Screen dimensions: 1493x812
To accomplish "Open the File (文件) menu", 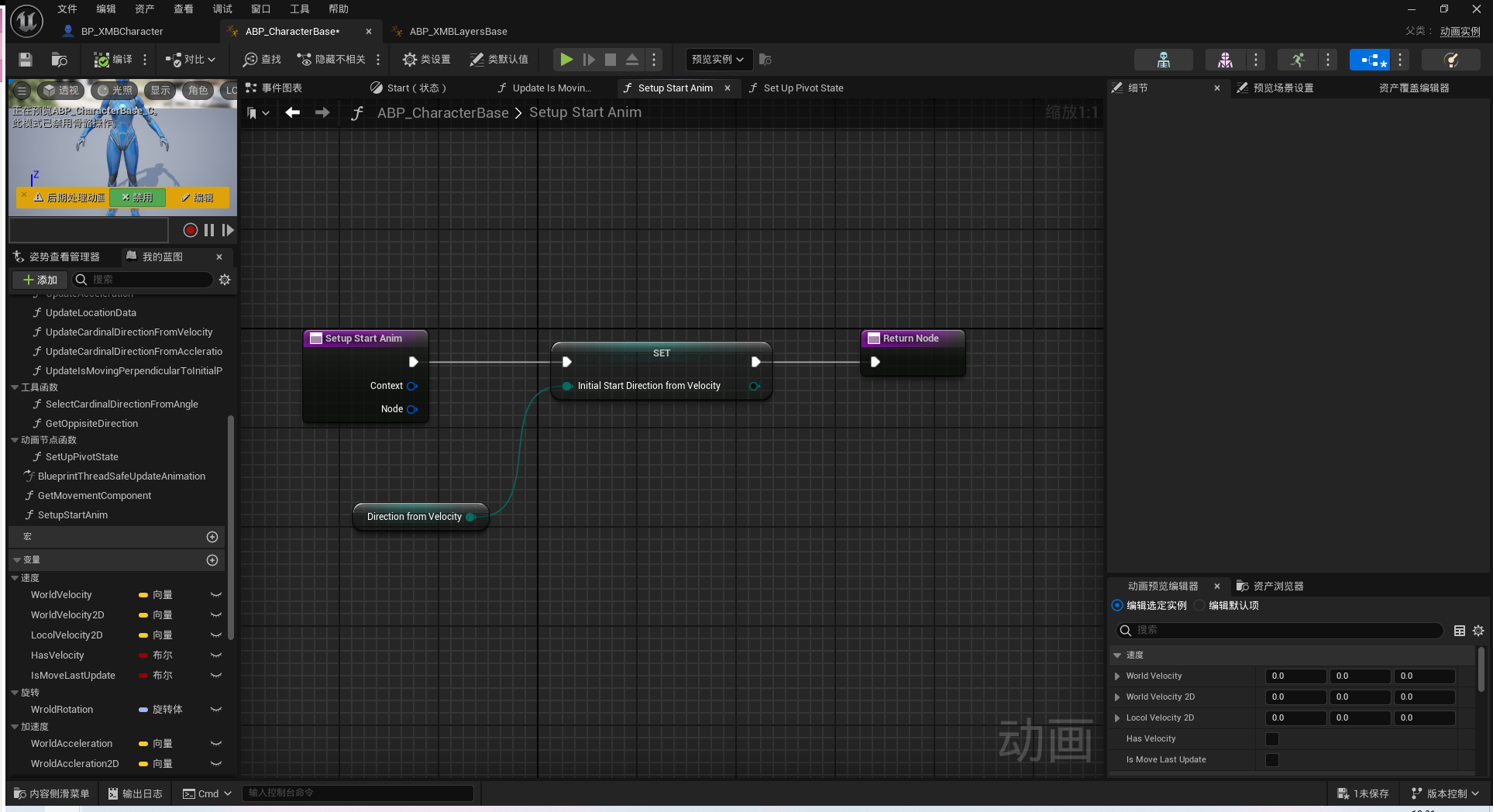I will tap(67, 9).
